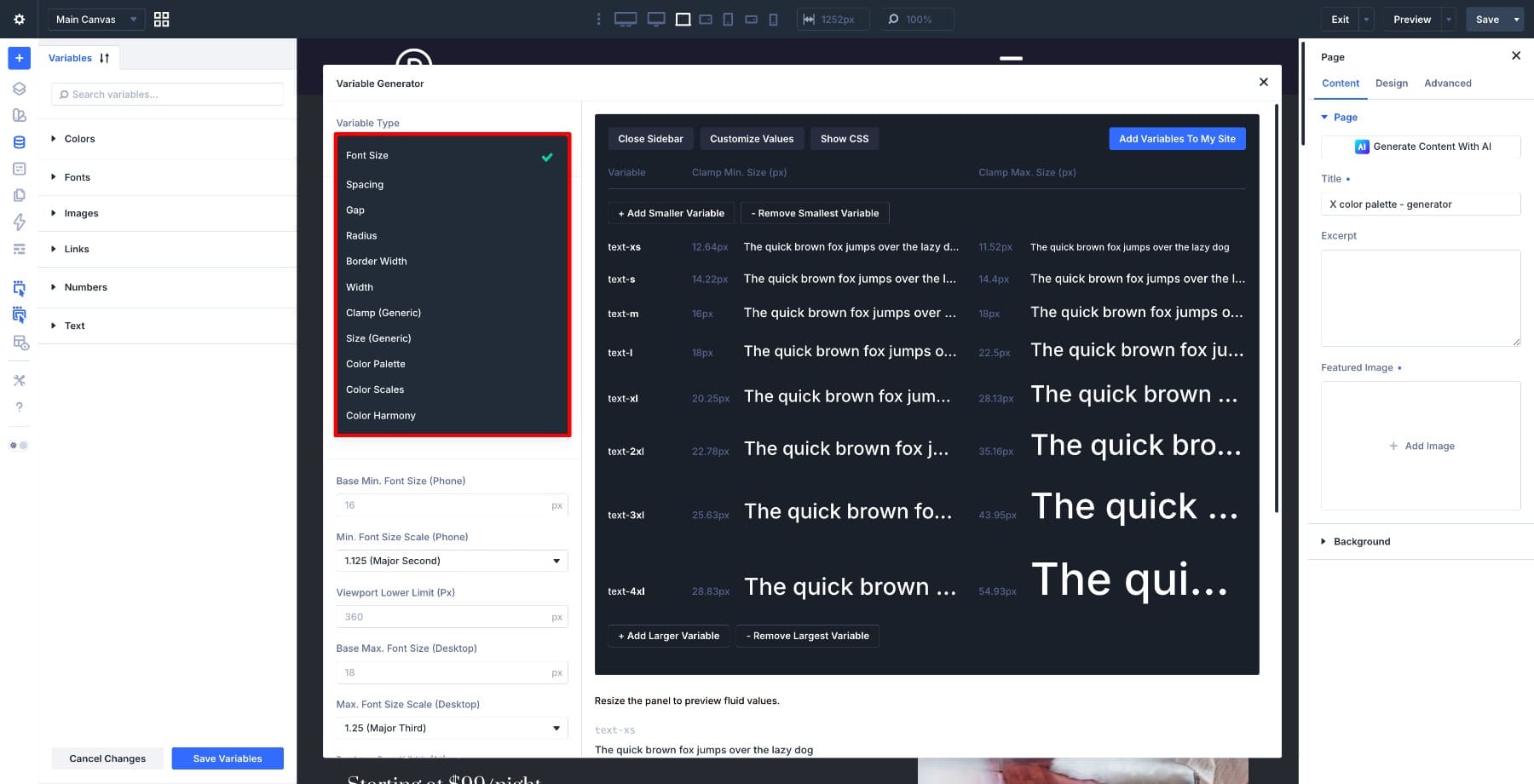
Task: Switch to the Design tab
Action: 1391,84
